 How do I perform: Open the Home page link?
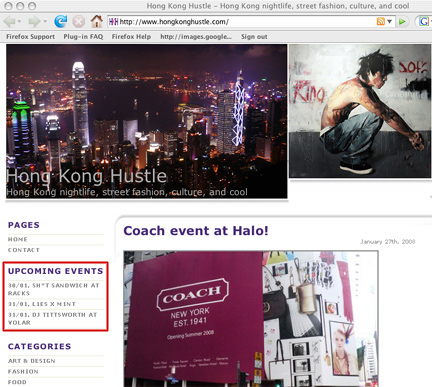[18, 239]
